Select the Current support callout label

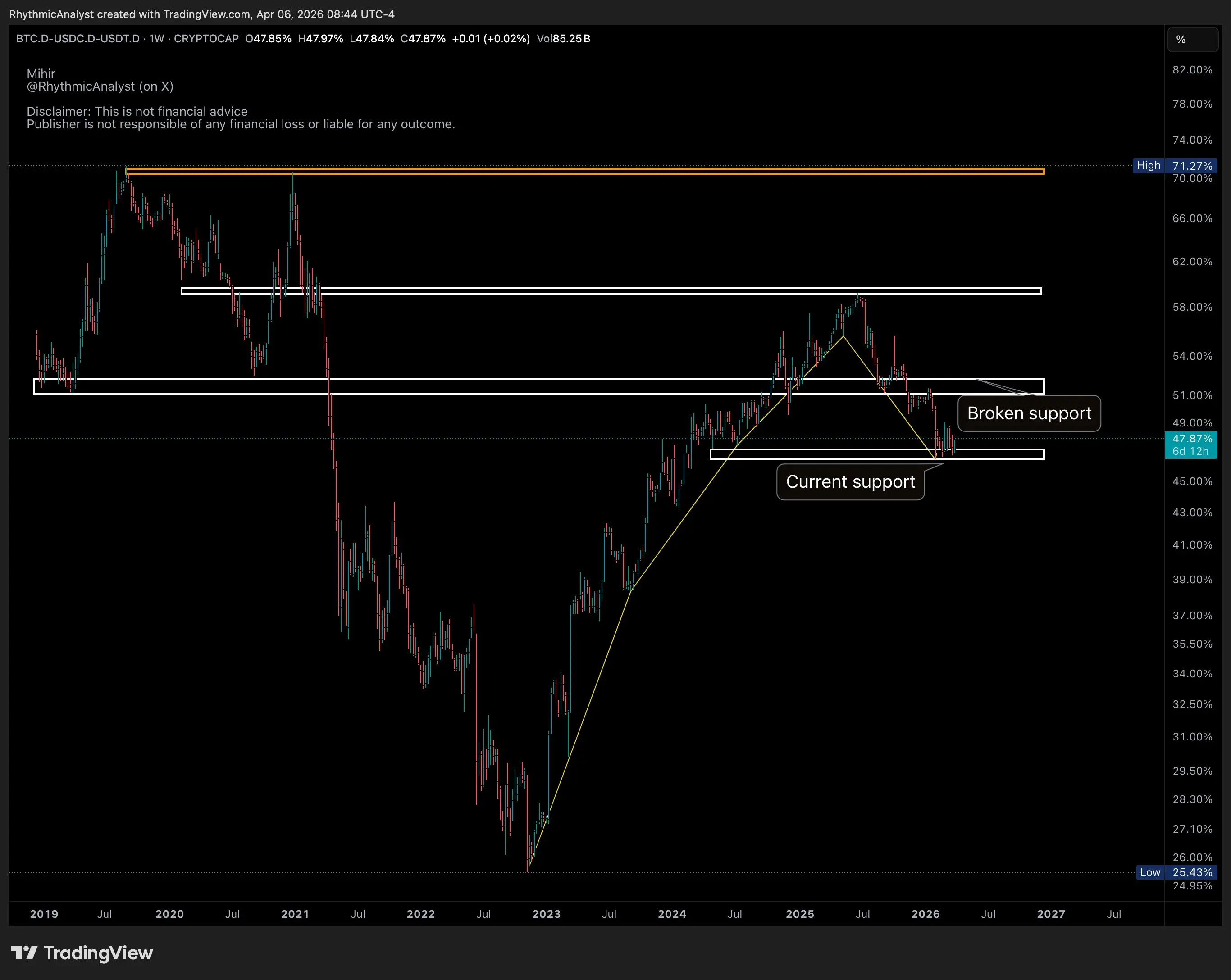click(x=850, y=482)
